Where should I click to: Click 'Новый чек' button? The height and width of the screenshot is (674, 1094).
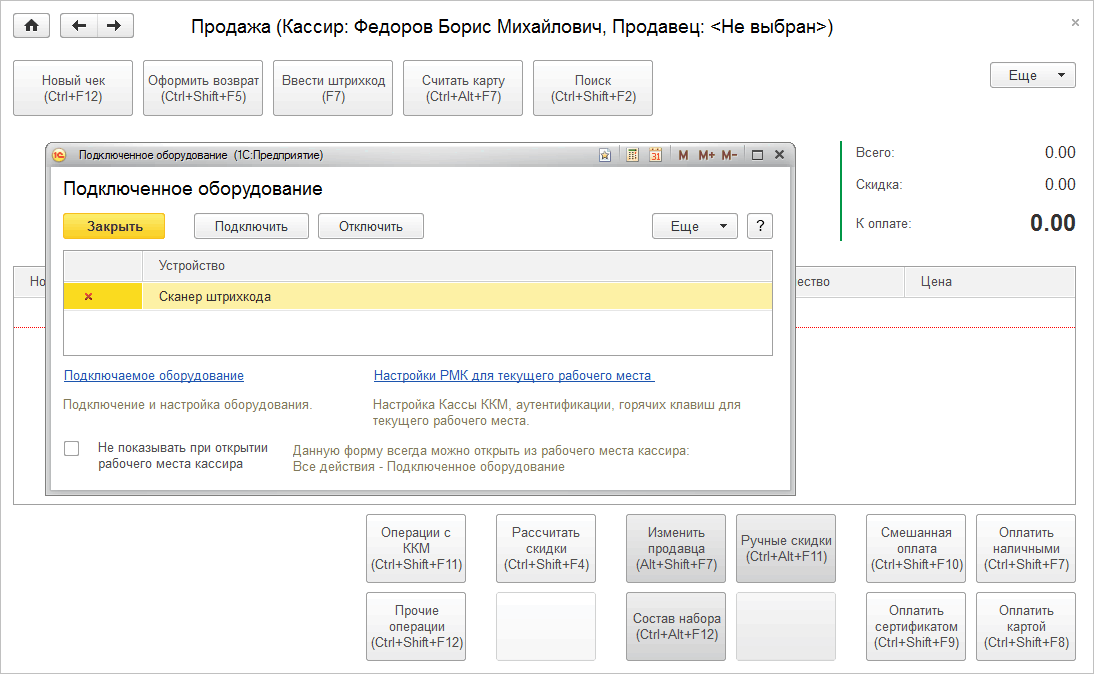(73, 88)
